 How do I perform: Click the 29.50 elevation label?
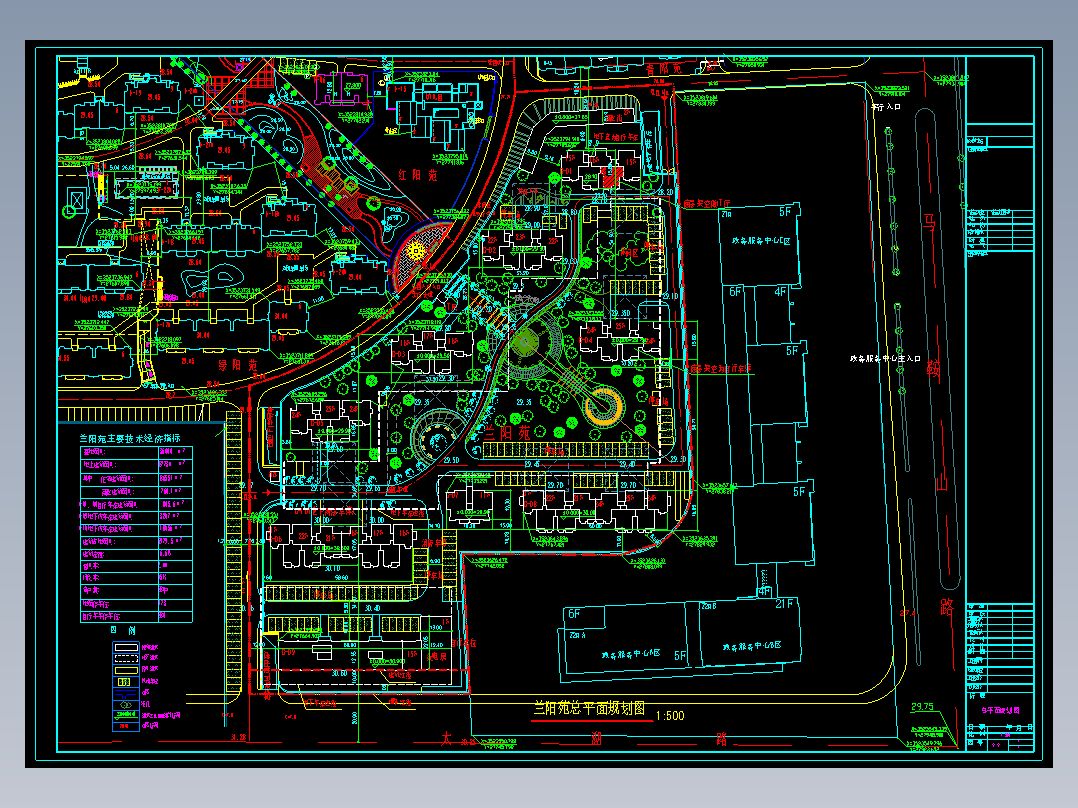pyautogui.click(x=451, y=461)
